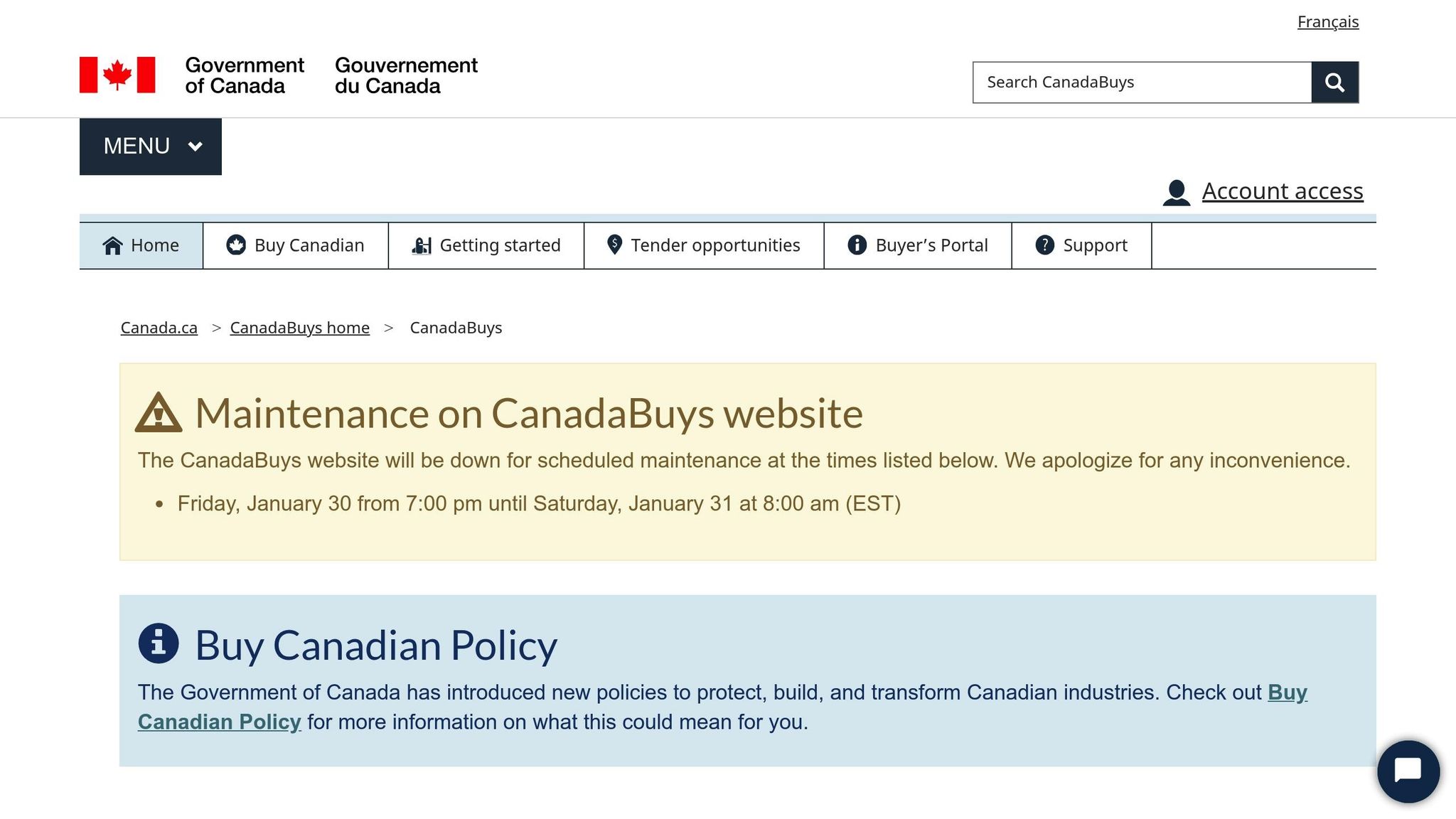Screen dimensions: 1456x819
Task: Click the MENU chevron arrow
Action: [196, 146]
